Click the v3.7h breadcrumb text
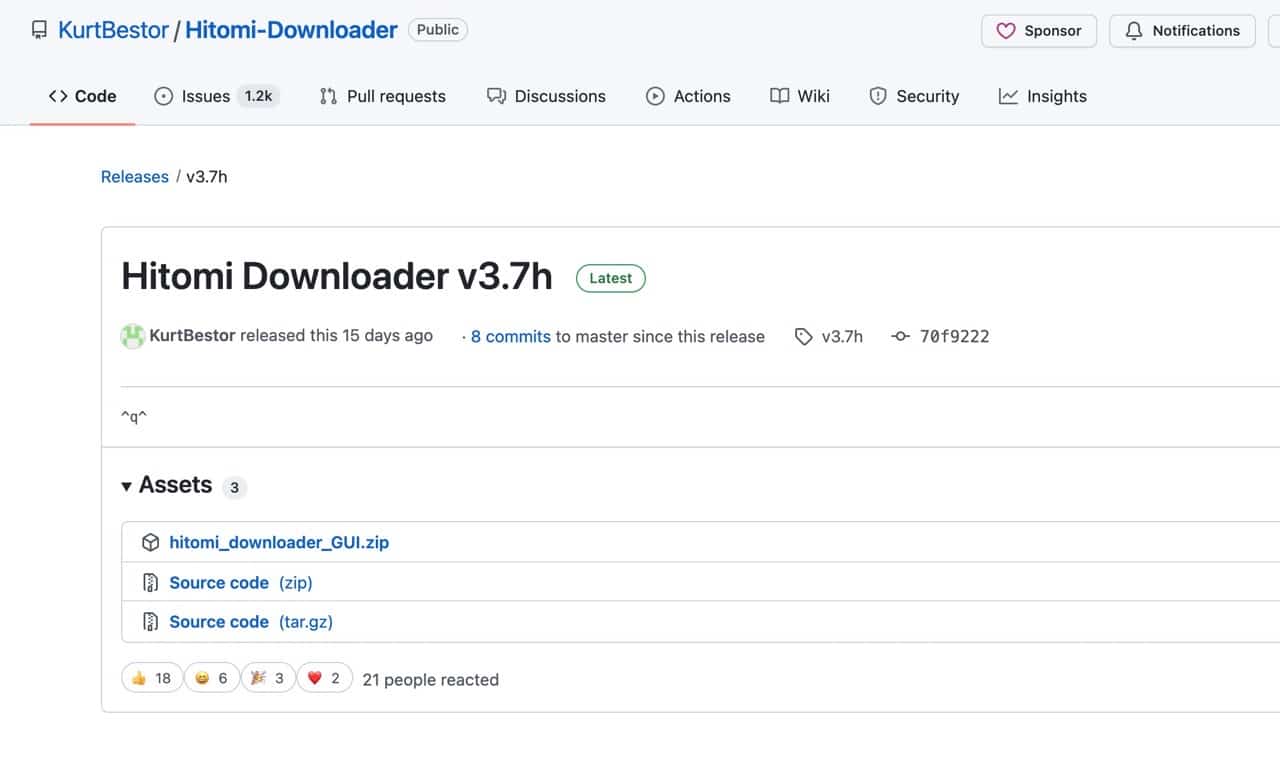Image resolution: width=1280 pixels, height=758 pixels. pyautogui.click(x=207, y=177)
